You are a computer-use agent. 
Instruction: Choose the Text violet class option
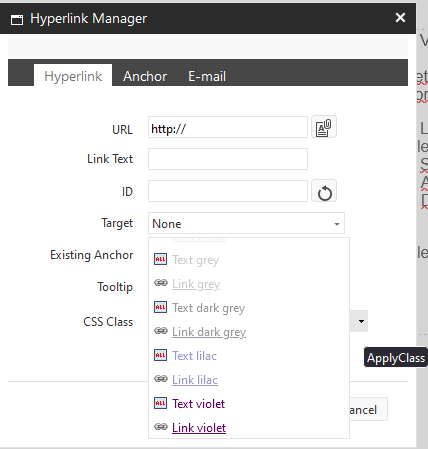(x=199, y=404)
